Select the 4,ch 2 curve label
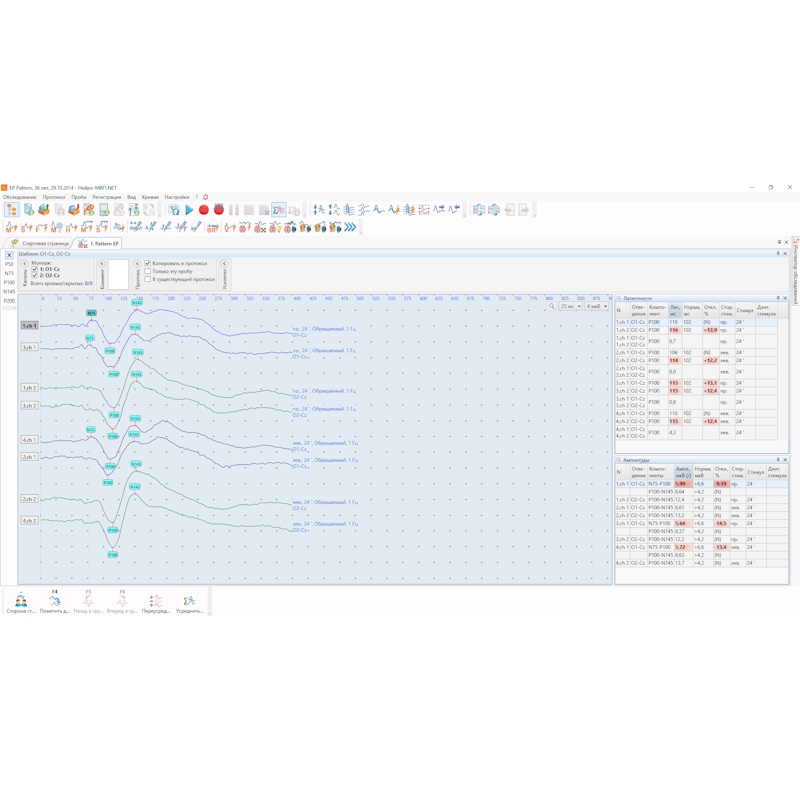800x800 pixels. (x=30, y=521)
